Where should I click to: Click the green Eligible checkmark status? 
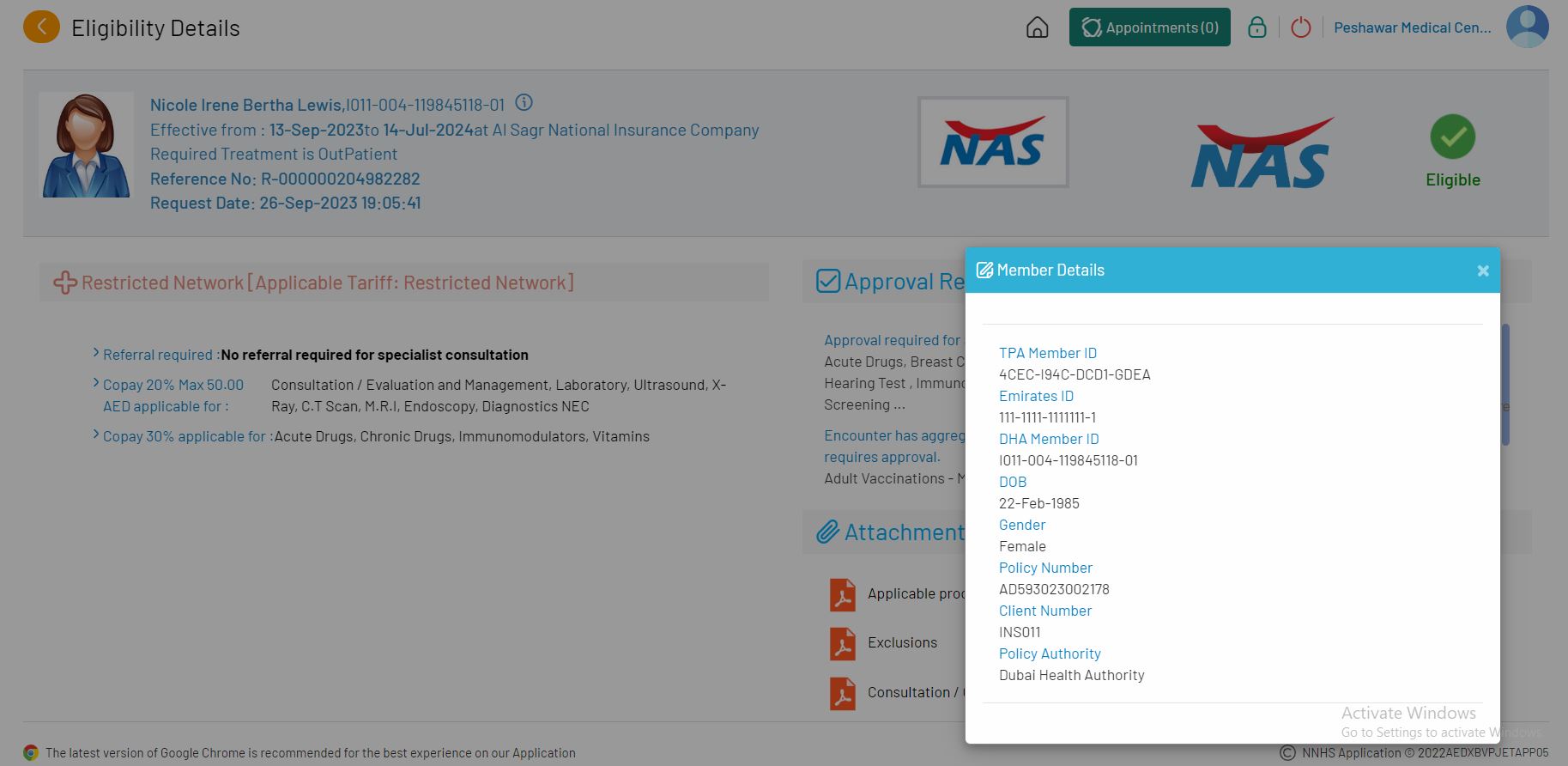tap(1452, 137)
